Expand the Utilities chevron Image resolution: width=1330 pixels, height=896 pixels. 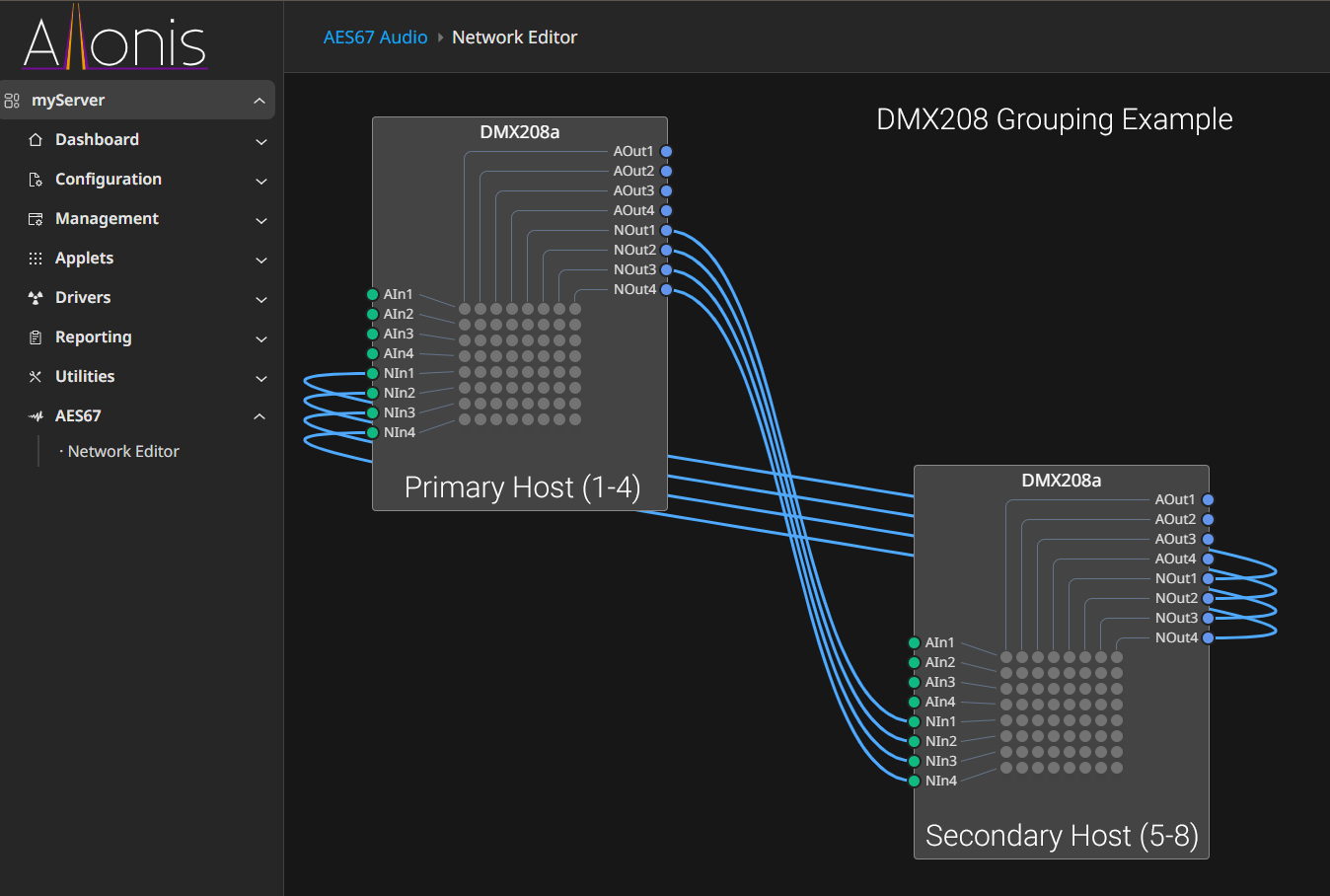coord(261,378)
